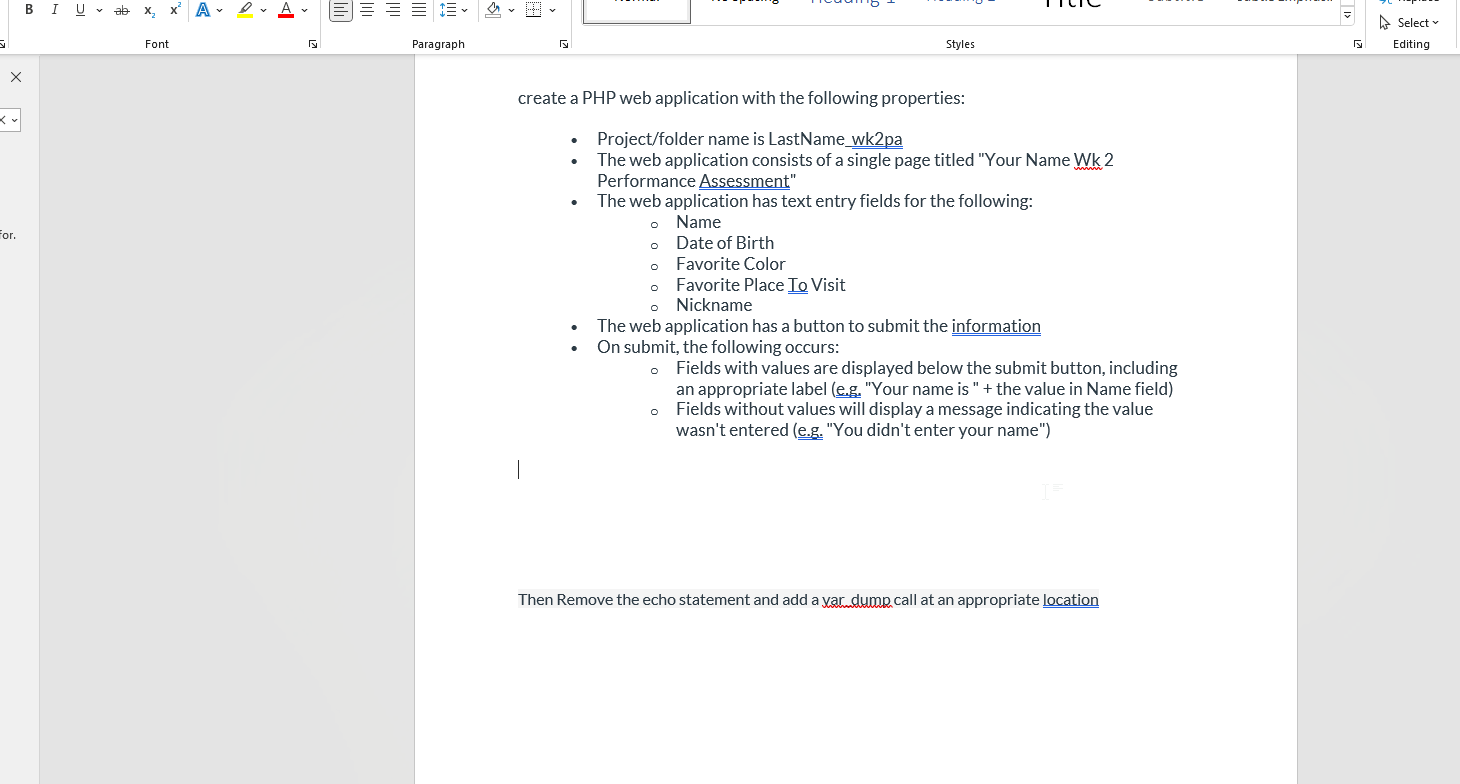Center align the paragraph

click(367, 10)
